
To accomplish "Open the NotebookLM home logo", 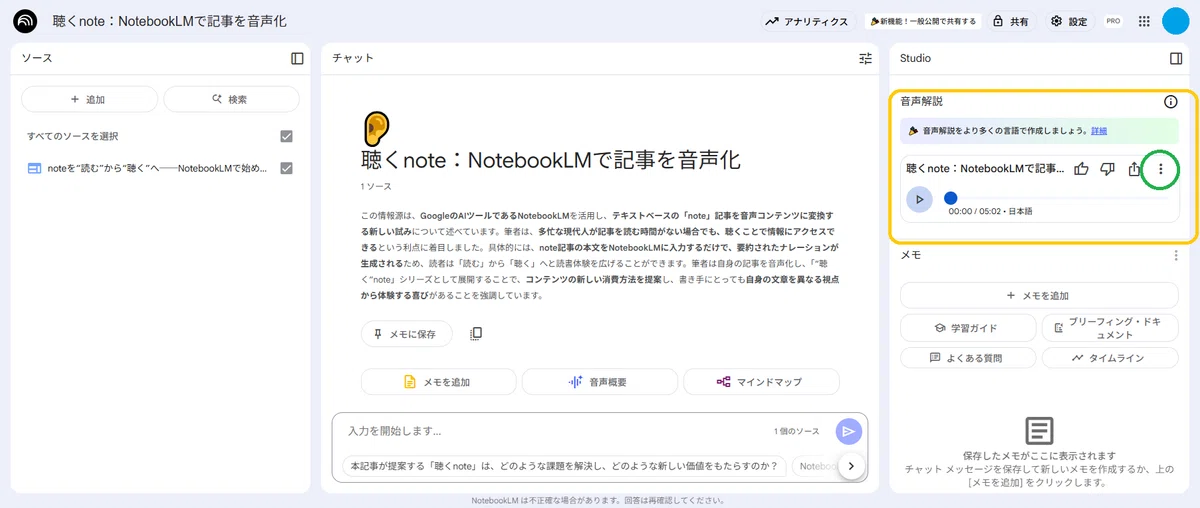I will (26, 21).
